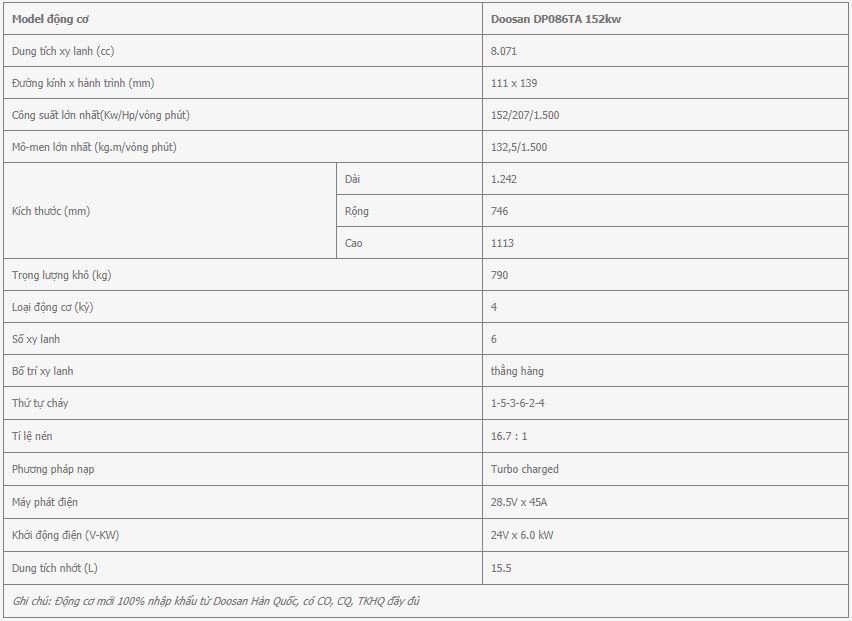The image size is (852, 621).
Task: Click the 'Dung tích xy lanh (cc)' label
Action: click(x=63, y=51)
